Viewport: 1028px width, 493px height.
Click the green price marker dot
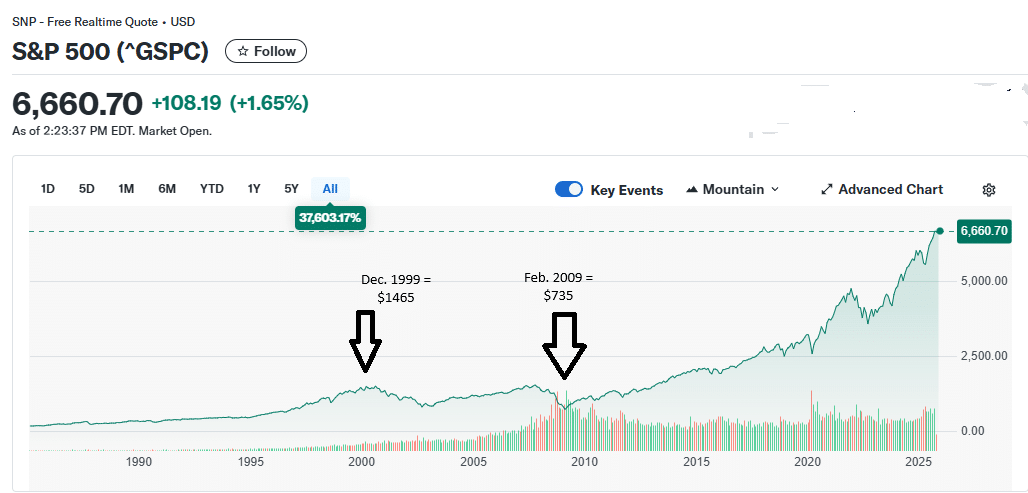point(939,231)
